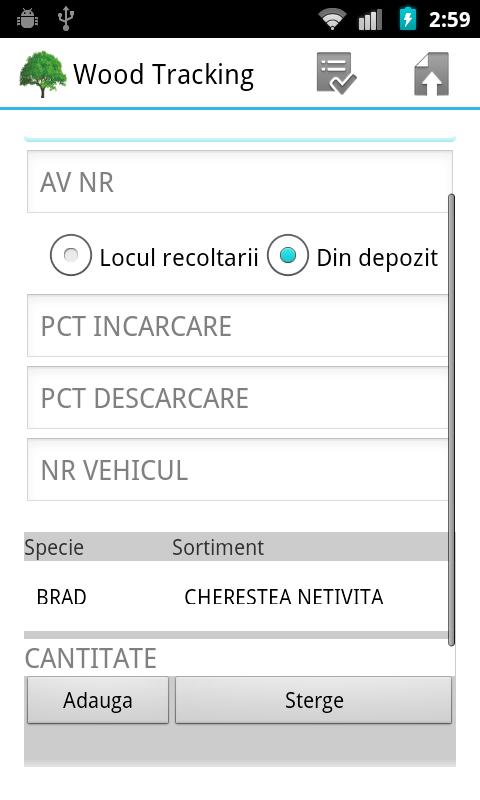Click the vertical scrollbar on the form
Screen dimensions: 480x800
[x=451, y=420]
